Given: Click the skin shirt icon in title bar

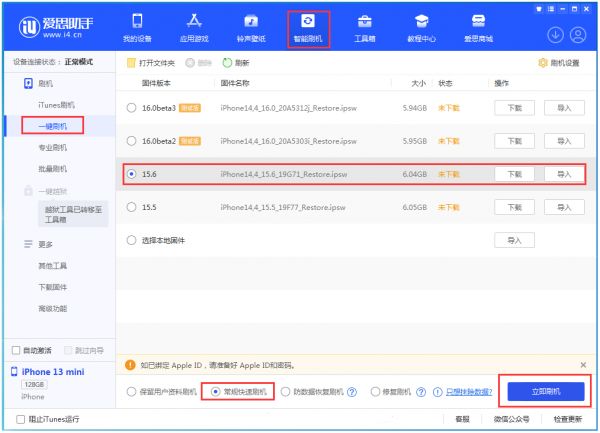Looking at the screenshot, I should [x=539, y=9].
